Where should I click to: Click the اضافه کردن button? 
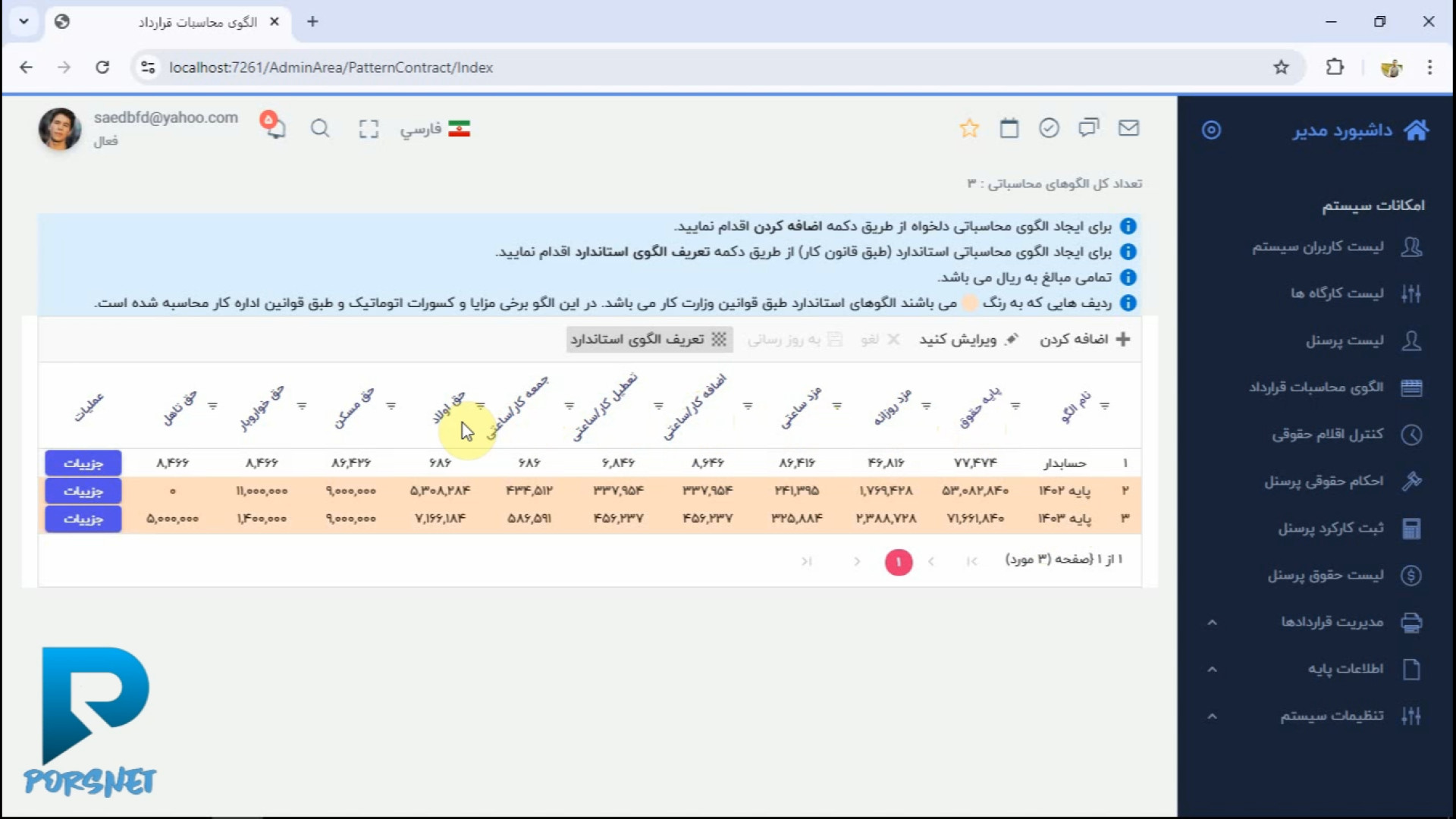tap(1084, 339)
